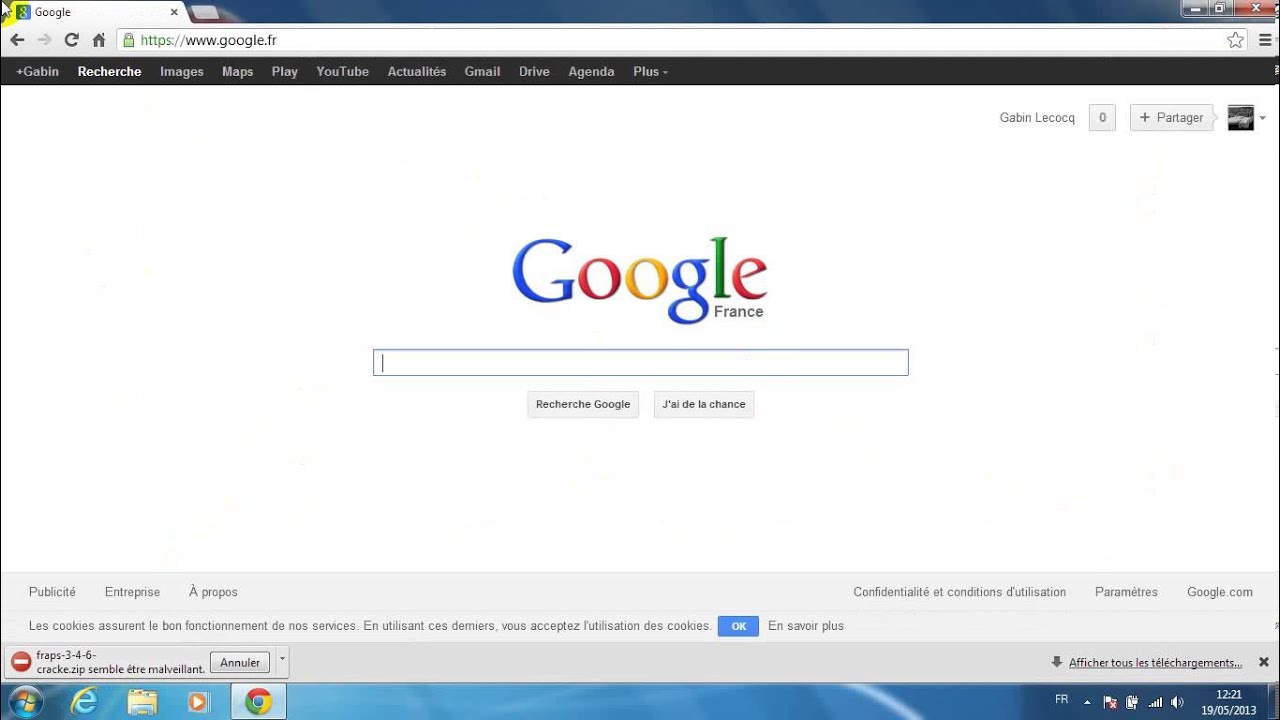Screen dimensions: 1280x720
Task: Expand the account dropdown arrow beside the photo
Action: [x=1263, y=118]
